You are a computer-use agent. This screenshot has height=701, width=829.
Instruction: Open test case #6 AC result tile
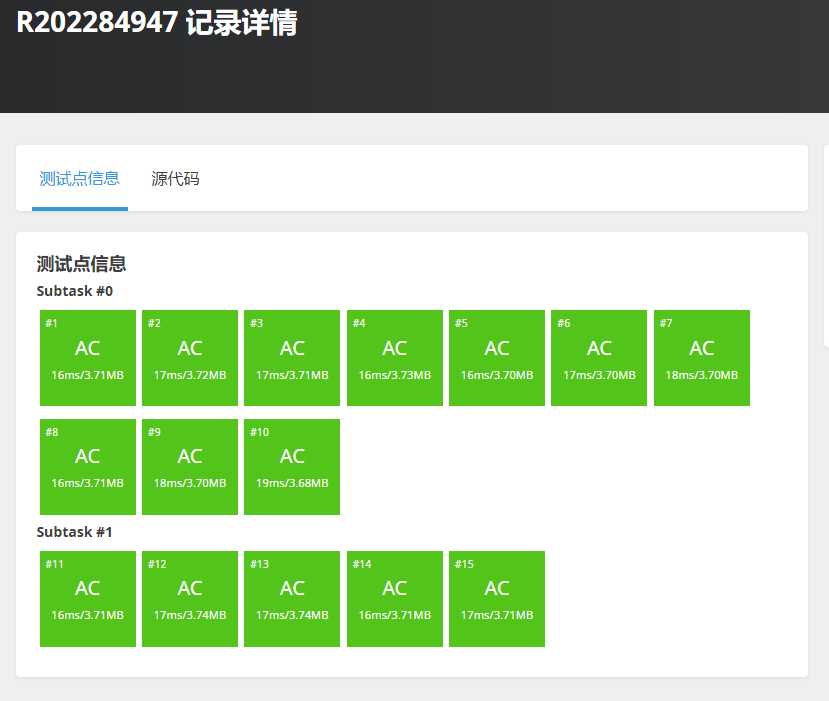click(x=599, y=358)
